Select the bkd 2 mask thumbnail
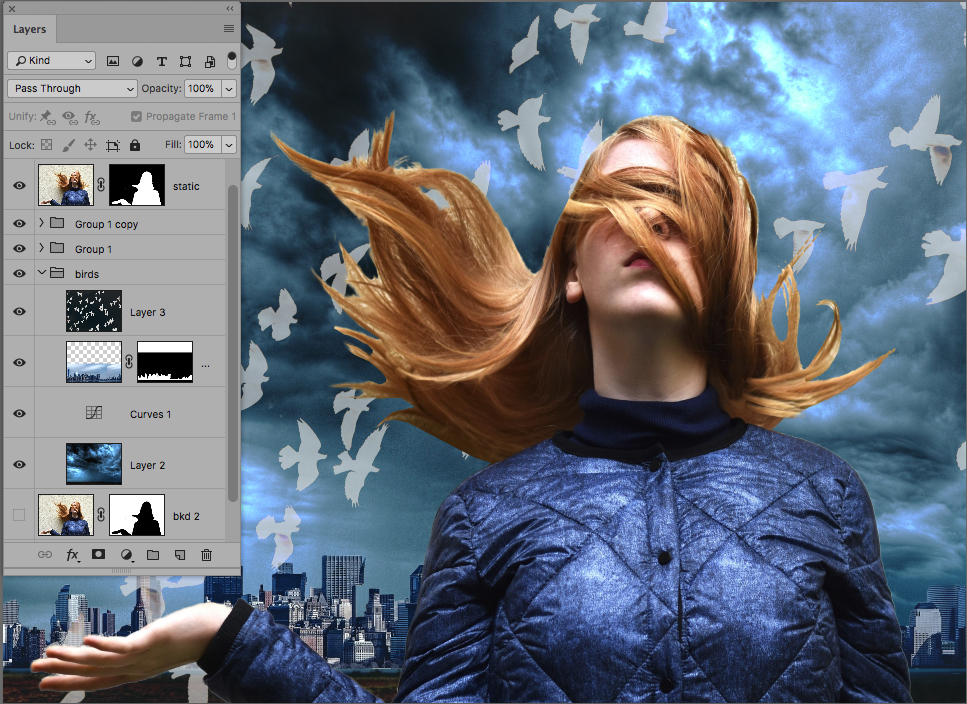 (x=137, y=515)
